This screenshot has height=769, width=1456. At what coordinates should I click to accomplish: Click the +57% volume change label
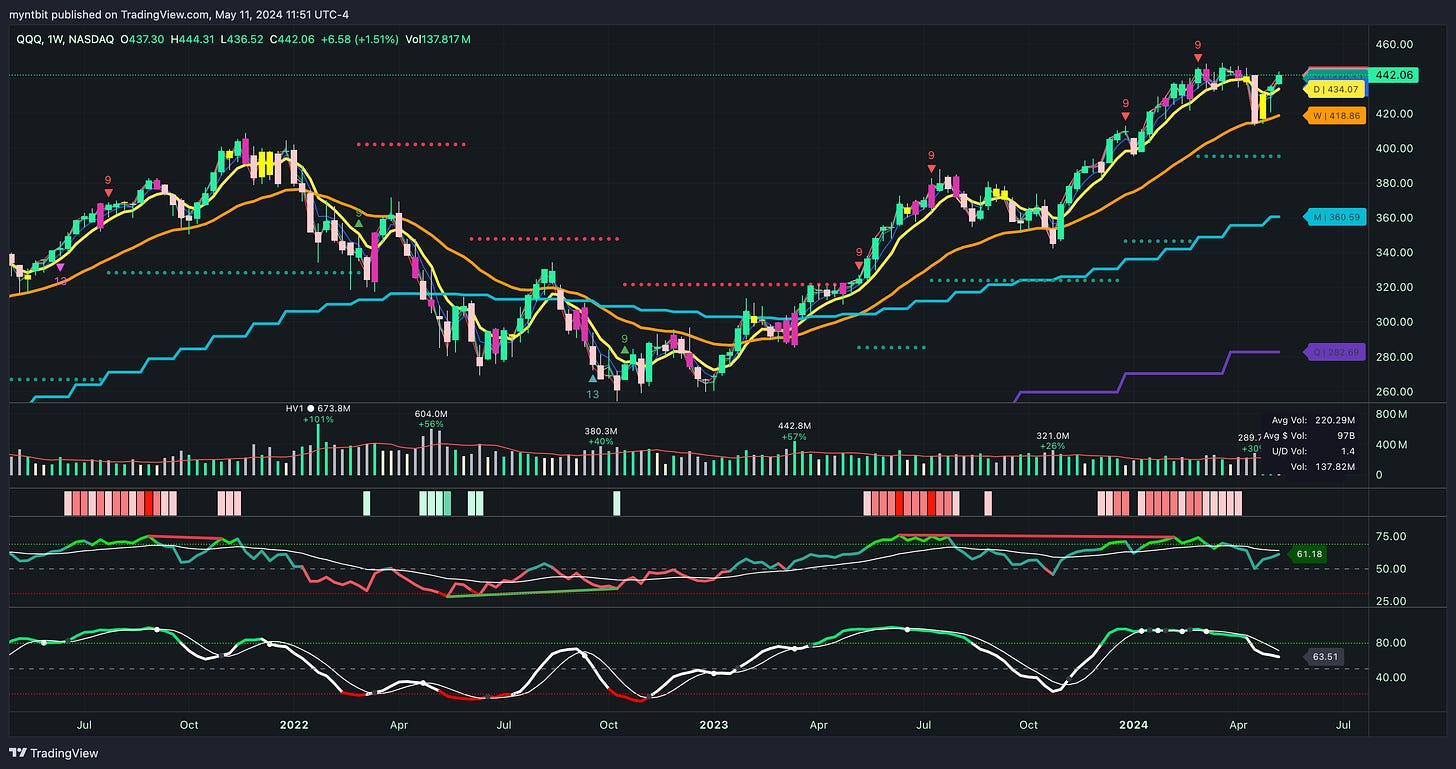click(x=795, y=436)
